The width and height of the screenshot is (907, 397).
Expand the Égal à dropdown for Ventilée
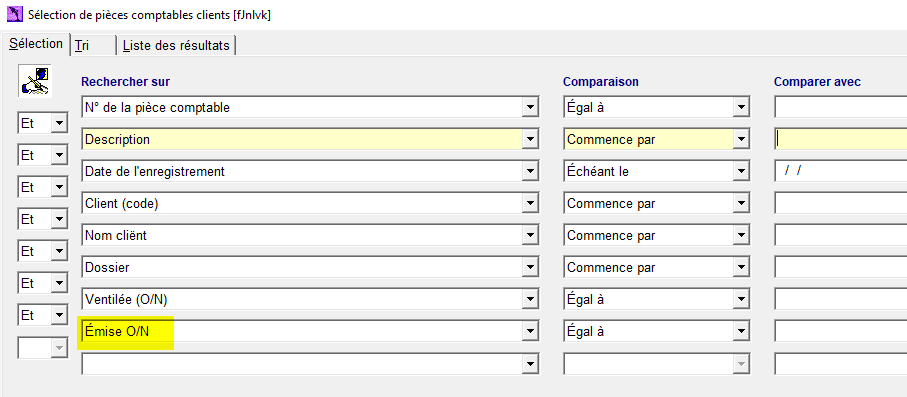740,300
